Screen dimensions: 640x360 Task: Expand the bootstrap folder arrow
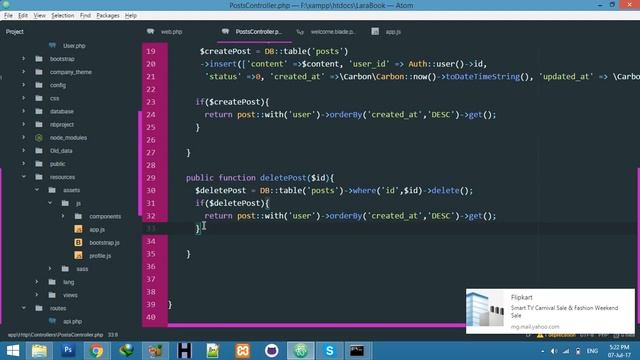(x=23, y=59)
